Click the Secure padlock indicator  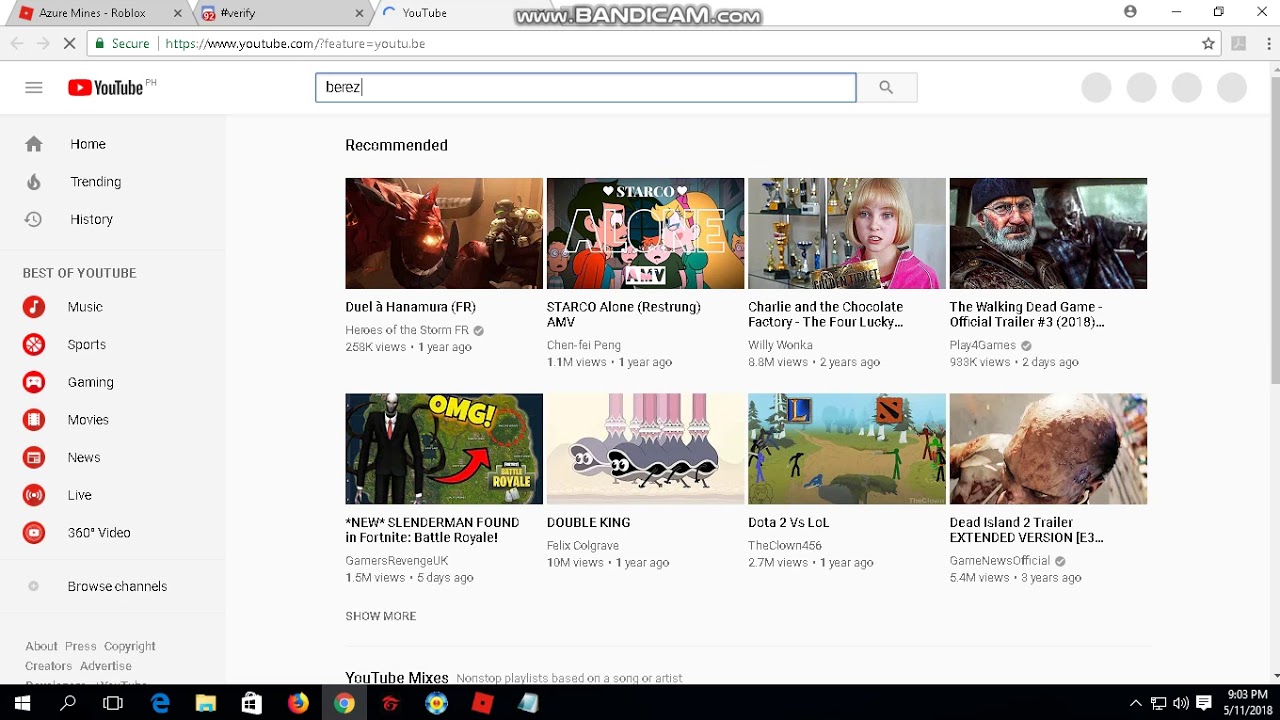click(122, 44)
